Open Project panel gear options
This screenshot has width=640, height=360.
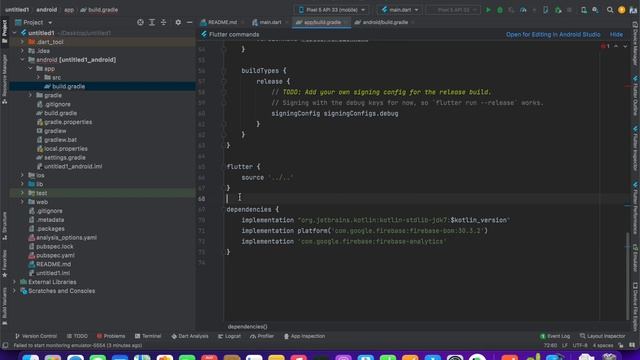[x=178, y=22]
